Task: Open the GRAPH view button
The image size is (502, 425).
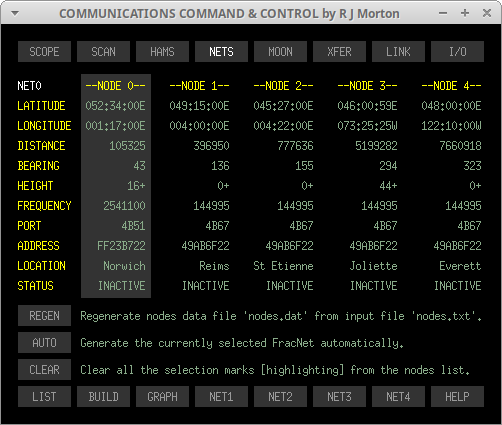Action: (x=162, y=397)
